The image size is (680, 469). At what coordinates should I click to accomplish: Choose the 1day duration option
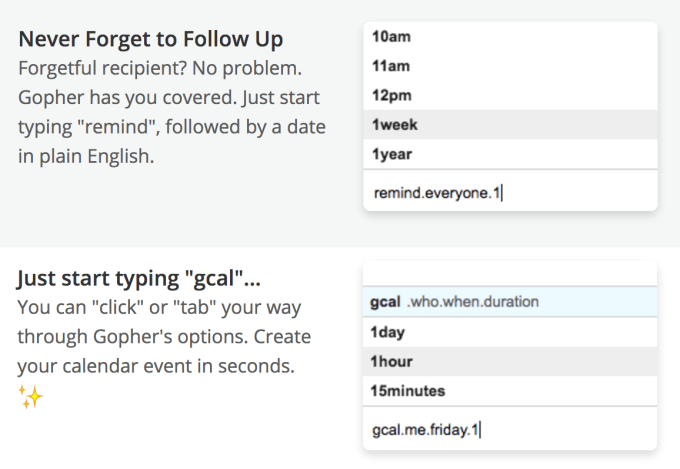(x=388, y=332)
